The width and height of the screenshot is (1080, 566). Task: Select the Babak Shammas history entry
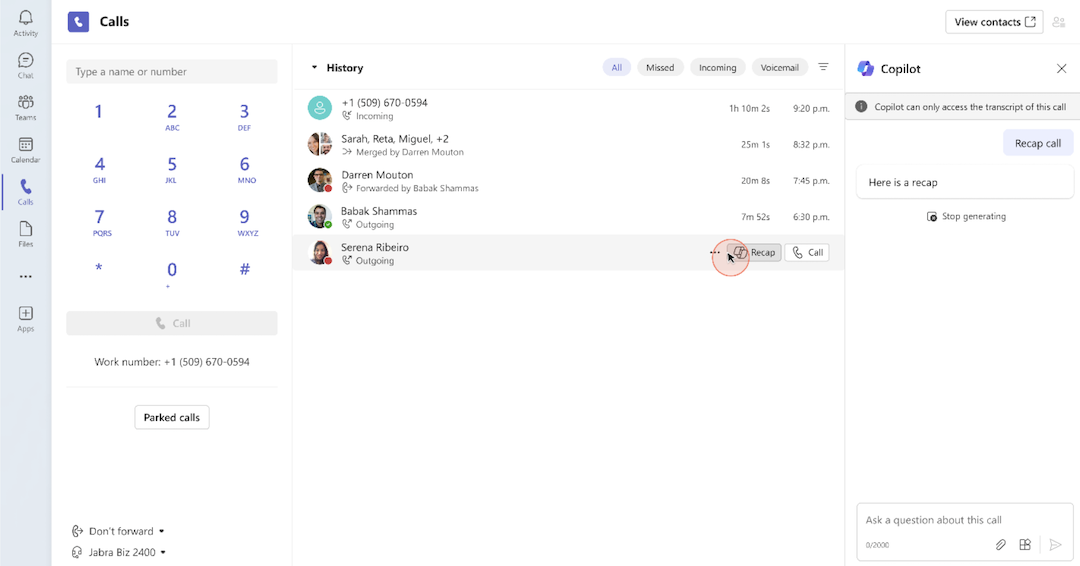point(568,217)
